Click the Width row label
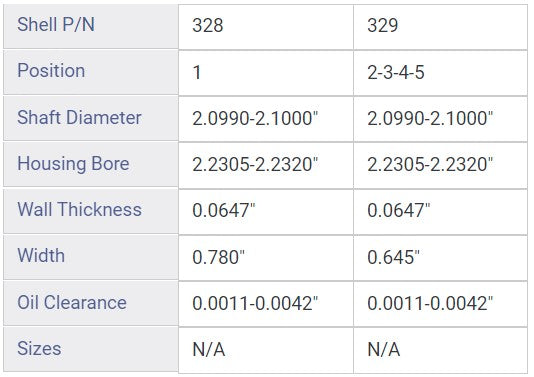This screenshot has height=377, width=534. [x=91, y=257]
